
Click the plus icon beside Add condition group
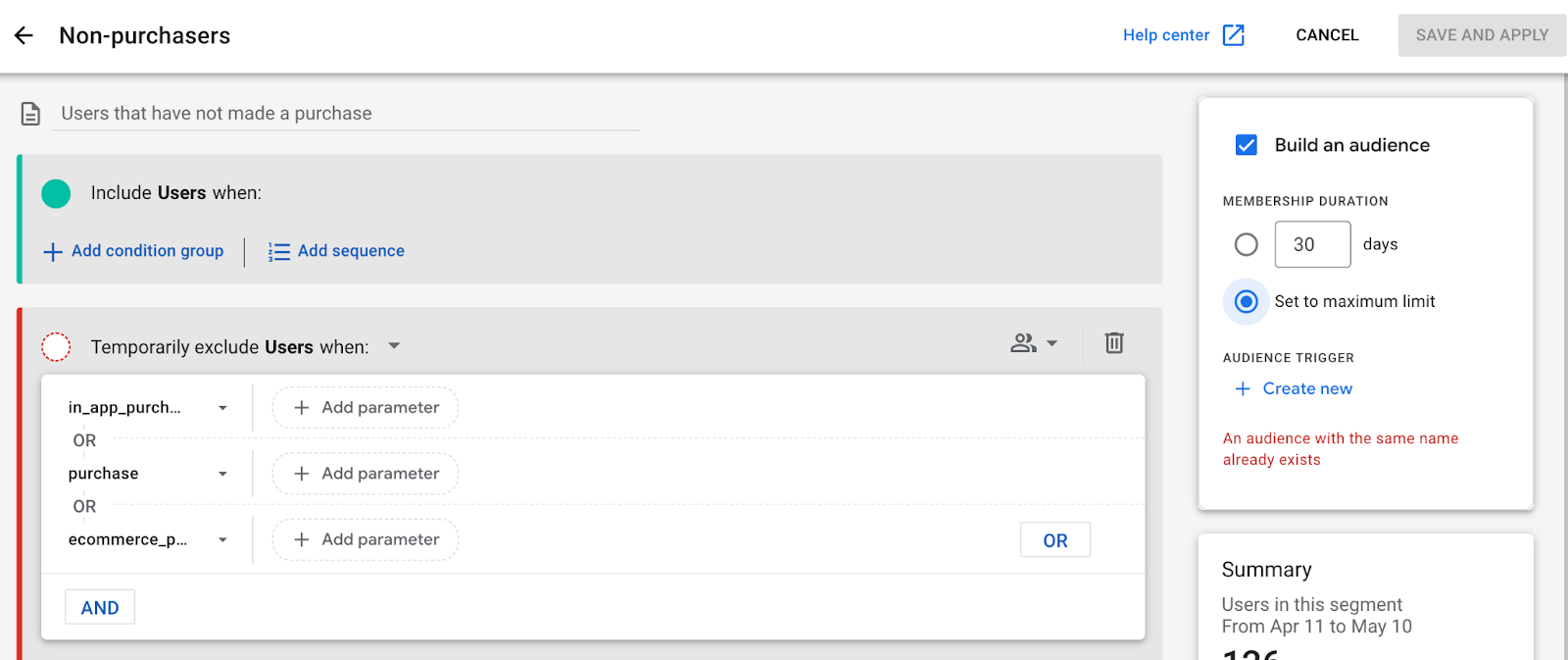point(53,252)
